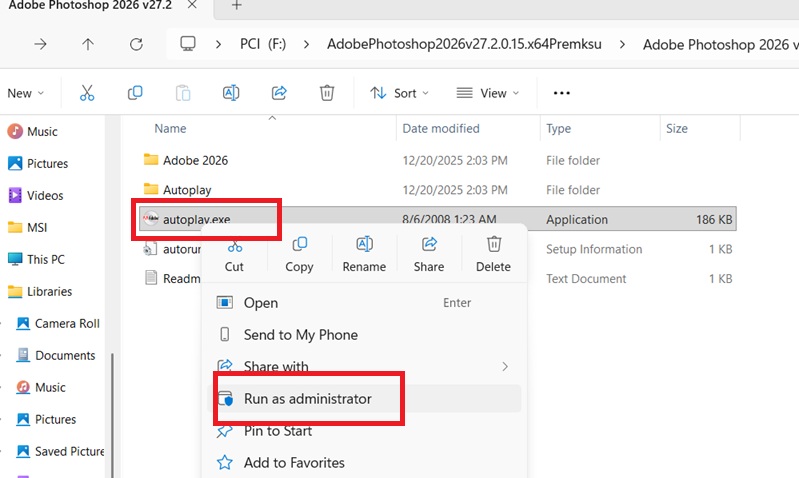Open Videos in the sidebar
Viewport: 799px width, 478px height.
[x=36, y=196]
